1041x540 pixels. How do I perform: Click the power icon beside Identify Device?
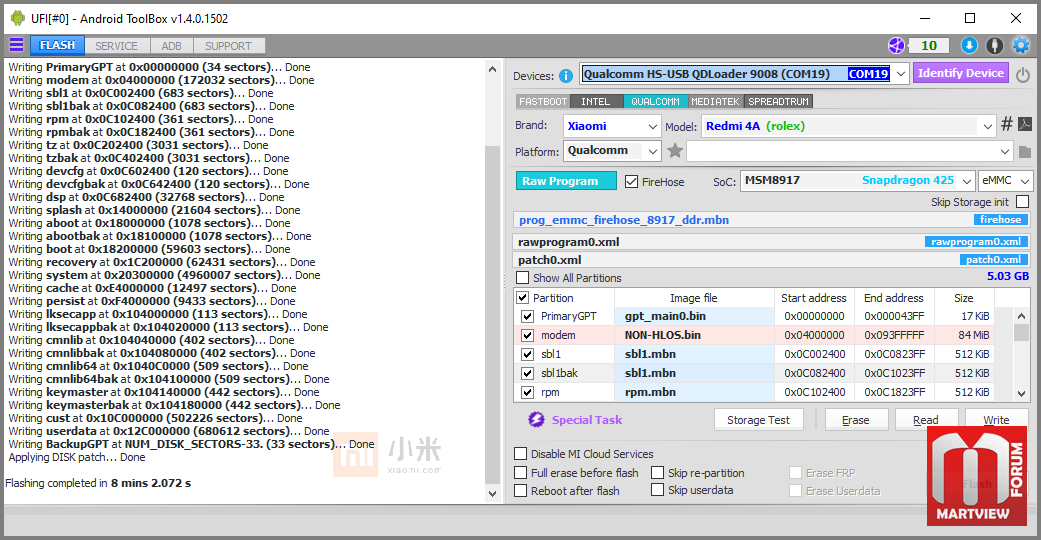pyautogui.click(x=1023, y=74)
